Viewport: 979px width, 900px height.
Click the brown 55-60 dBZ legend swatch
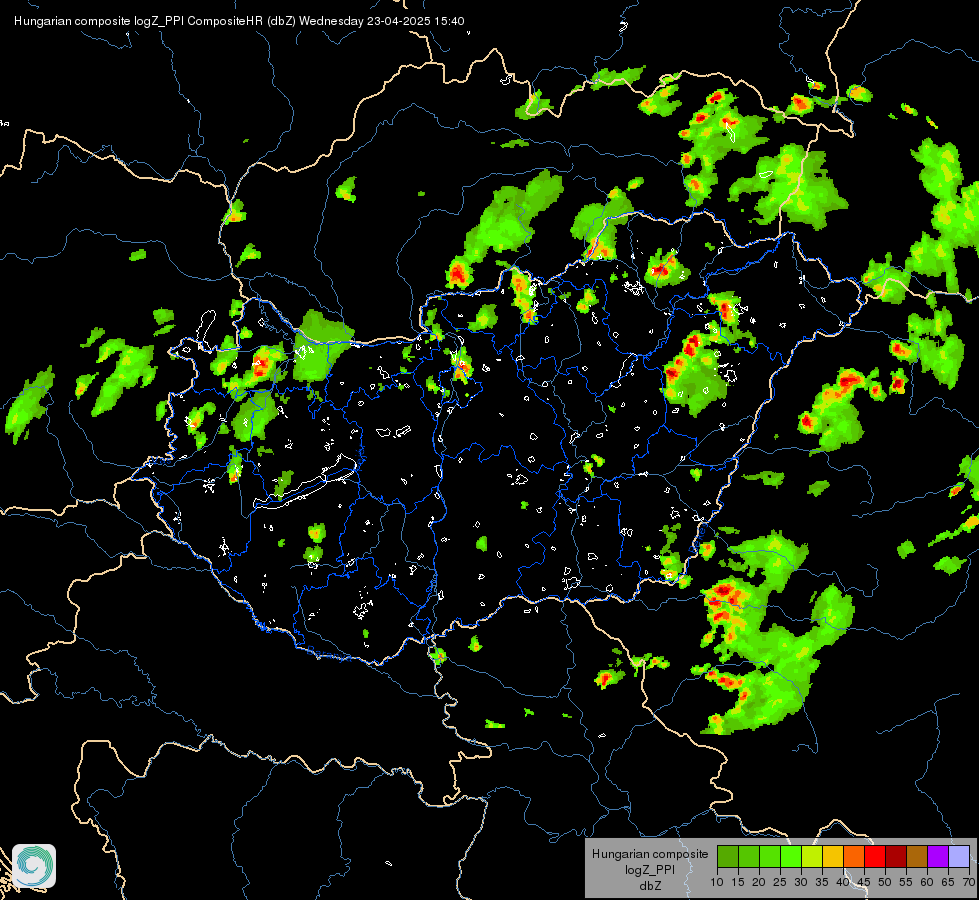pos(917,856)
